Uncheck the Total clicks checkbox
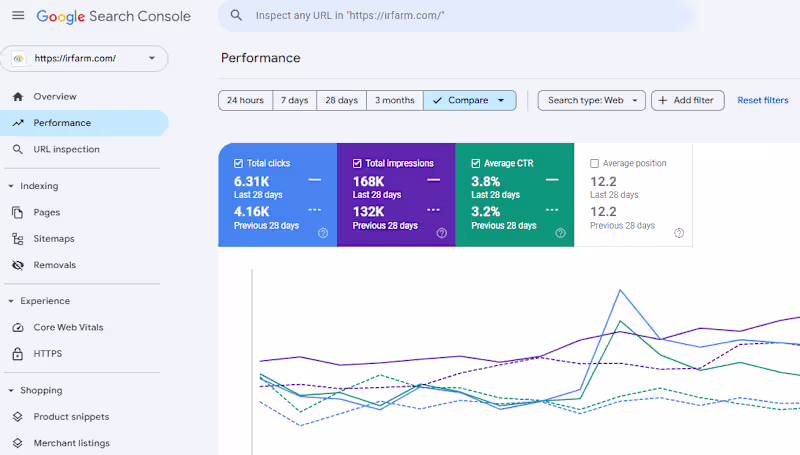Screen dimensions: 800x455 point(238,163)
